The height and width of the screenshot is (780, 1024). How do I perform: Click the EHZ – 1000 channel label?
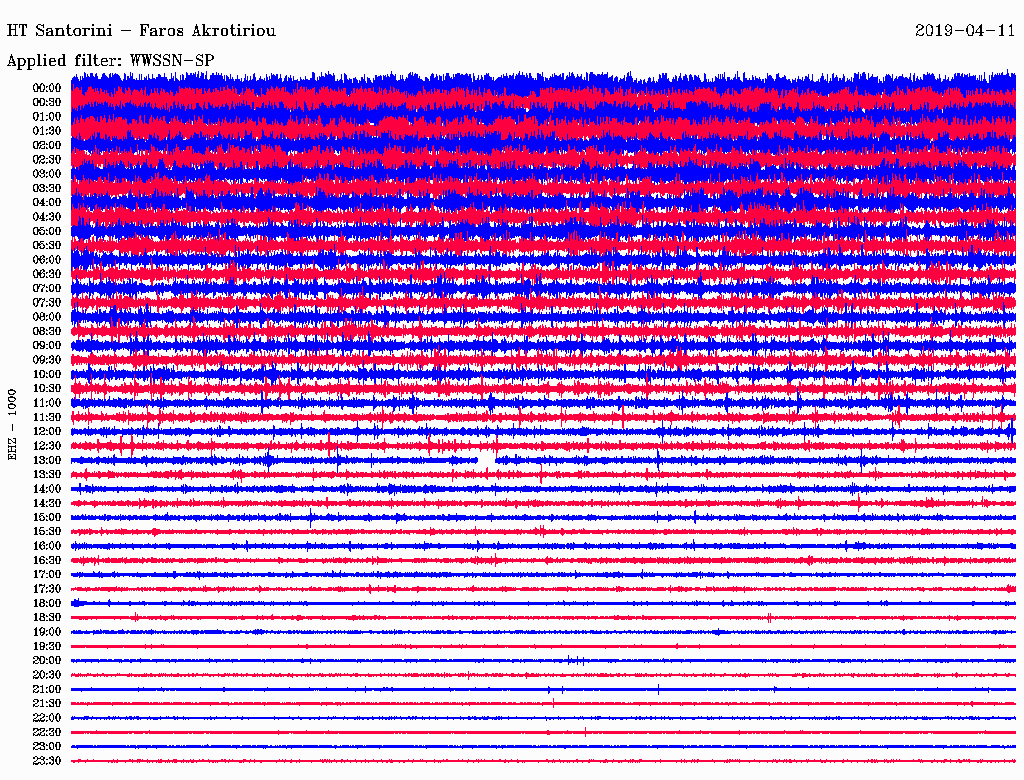12,425
